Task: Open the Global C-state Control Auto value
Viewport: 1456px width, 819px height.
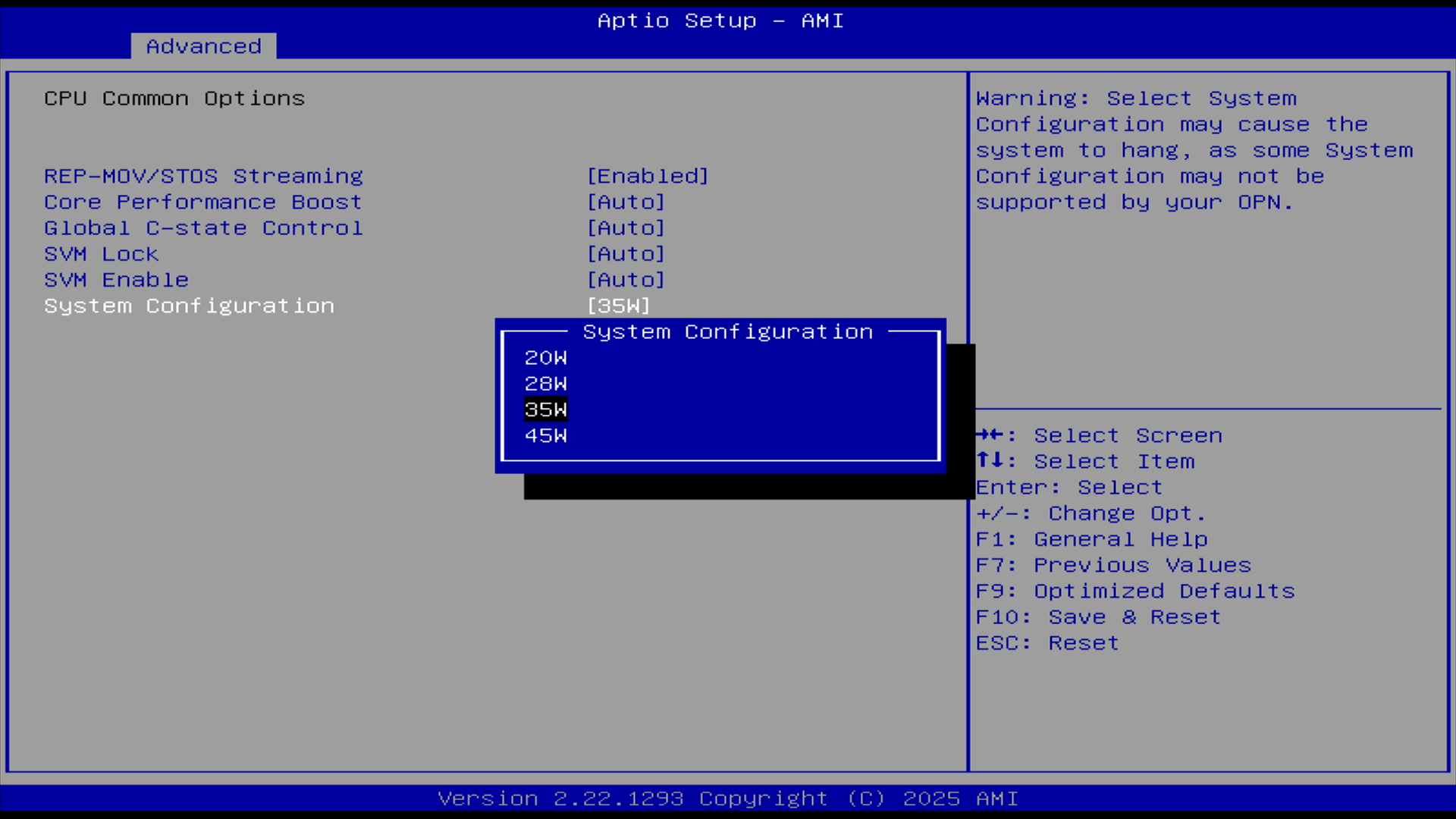Action: point(626,228)
